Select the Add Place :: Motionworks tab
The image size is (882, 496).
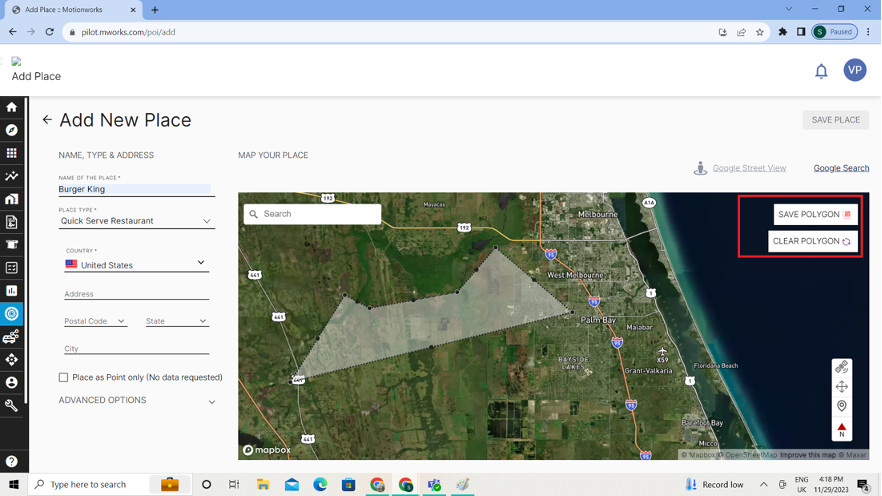coord(72,10)
